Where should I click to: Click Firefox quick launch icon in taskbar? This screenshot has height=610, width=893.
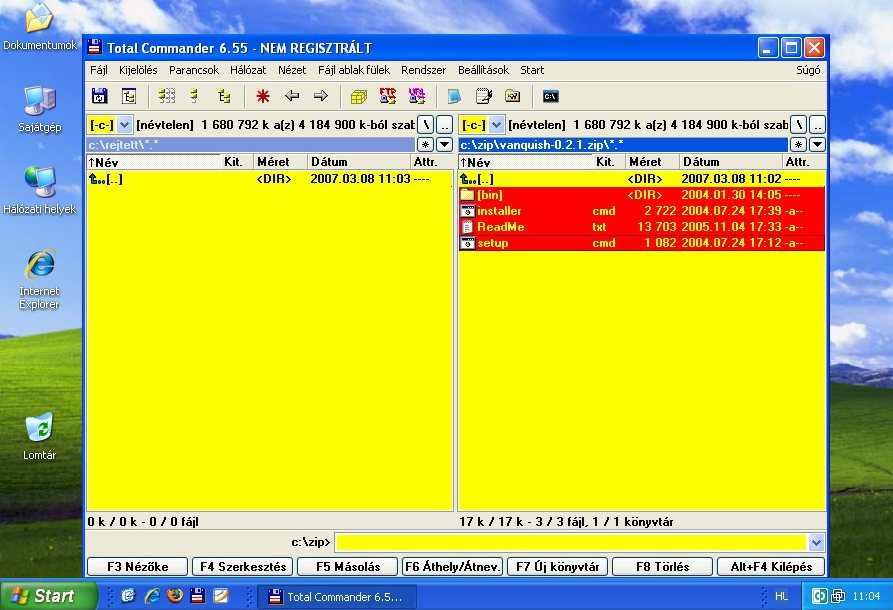[x=175, y=596]
